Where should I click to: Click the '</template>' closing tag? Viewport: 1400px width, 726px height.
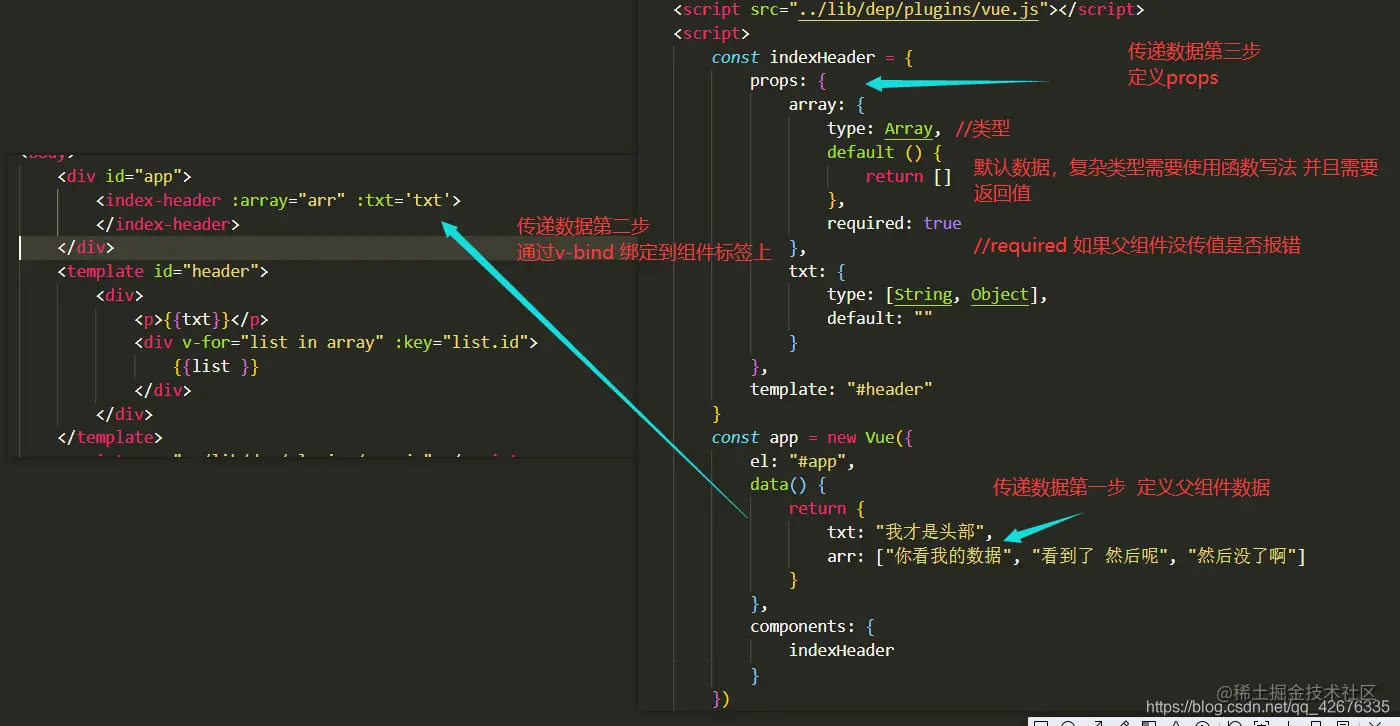click(110, 437)
